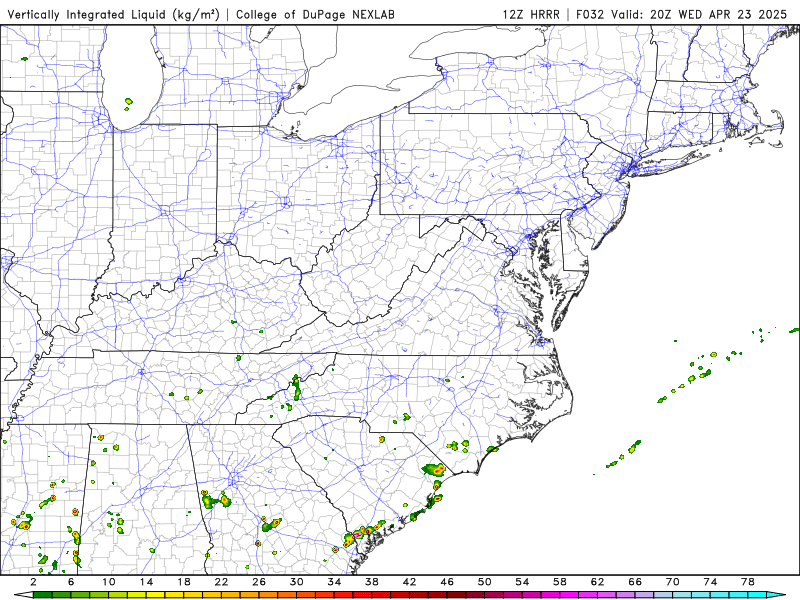Viewport: 800px width, 600px height.
Task: Click the 'Vertically Integrated Liquid (kg/m²)' title
Action: click(x=113, y=14)
